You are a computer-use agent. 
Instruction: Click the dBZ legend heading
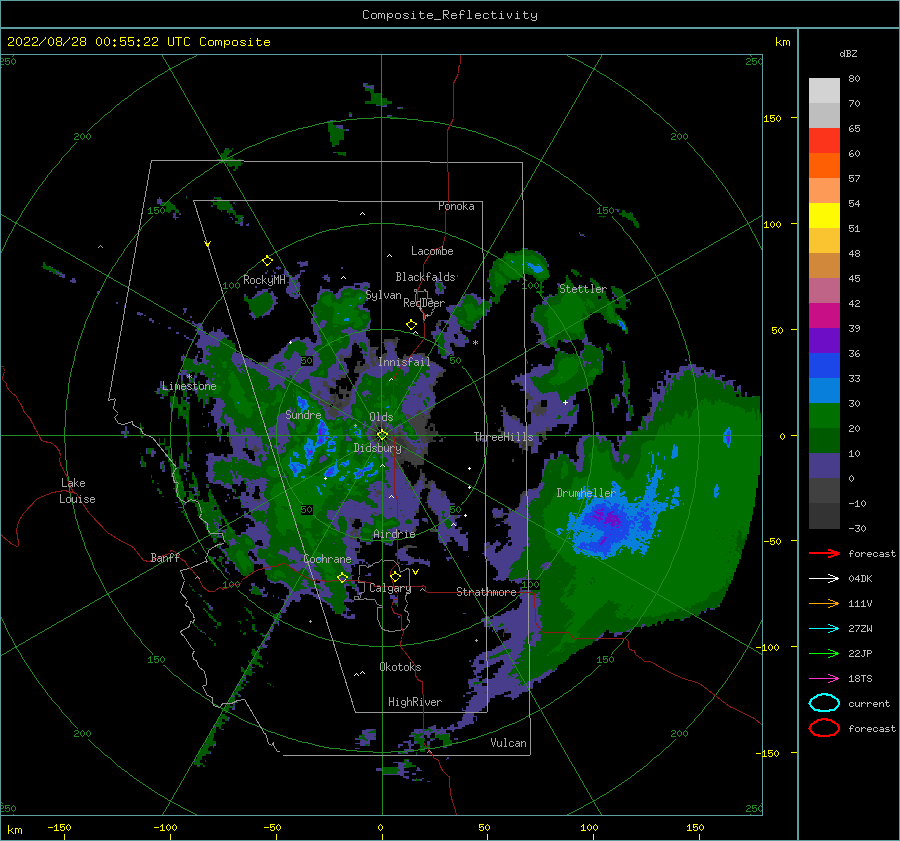click(848, 53)
